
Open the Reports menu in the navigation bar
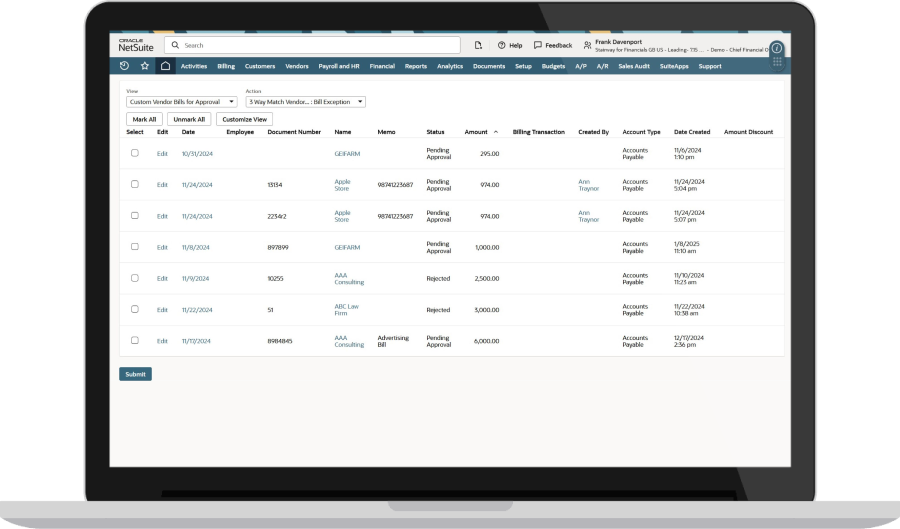pyautogui.click(x=416, y=66)
